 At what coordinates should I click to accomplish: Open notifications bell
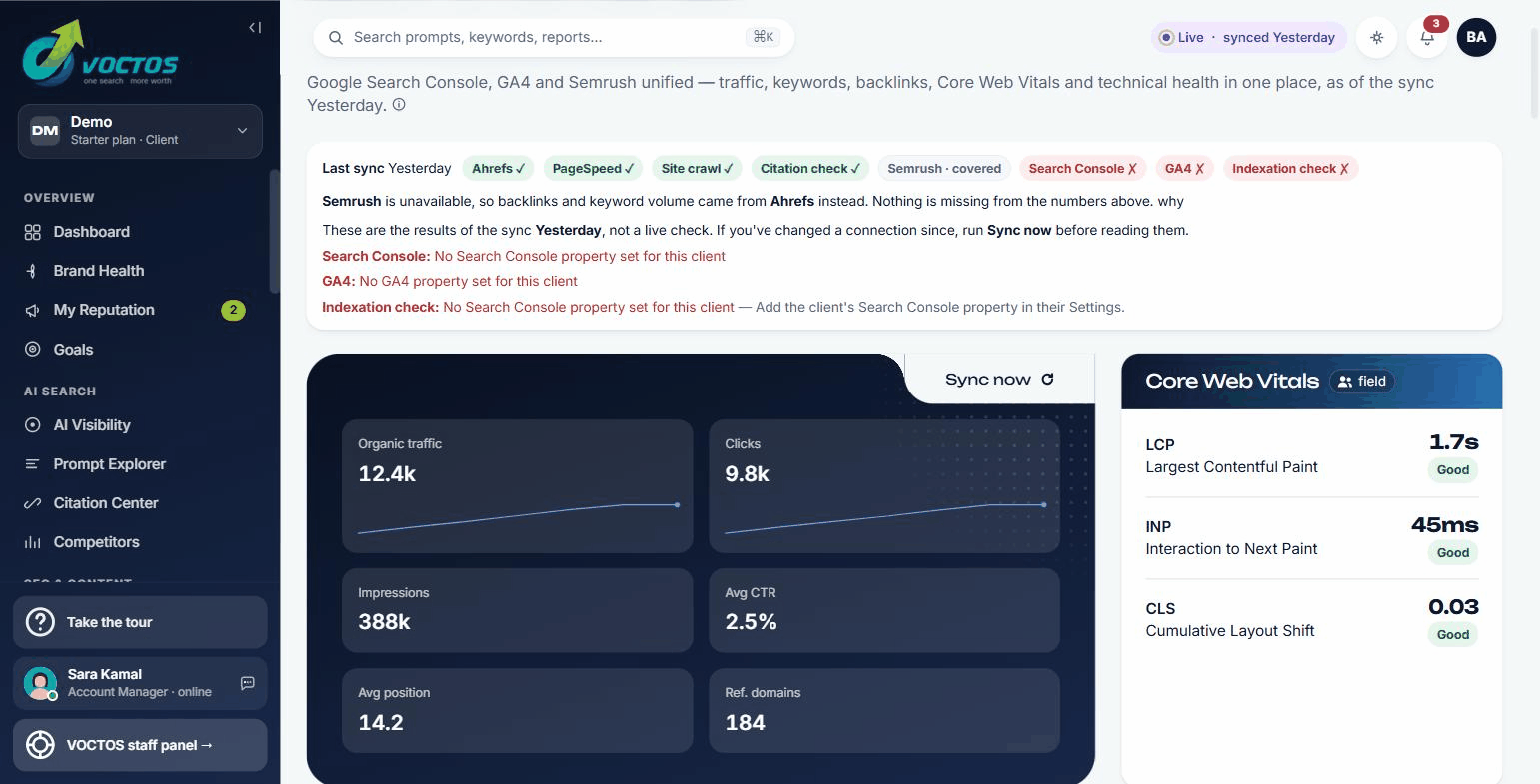click(x=1427, y=38)
